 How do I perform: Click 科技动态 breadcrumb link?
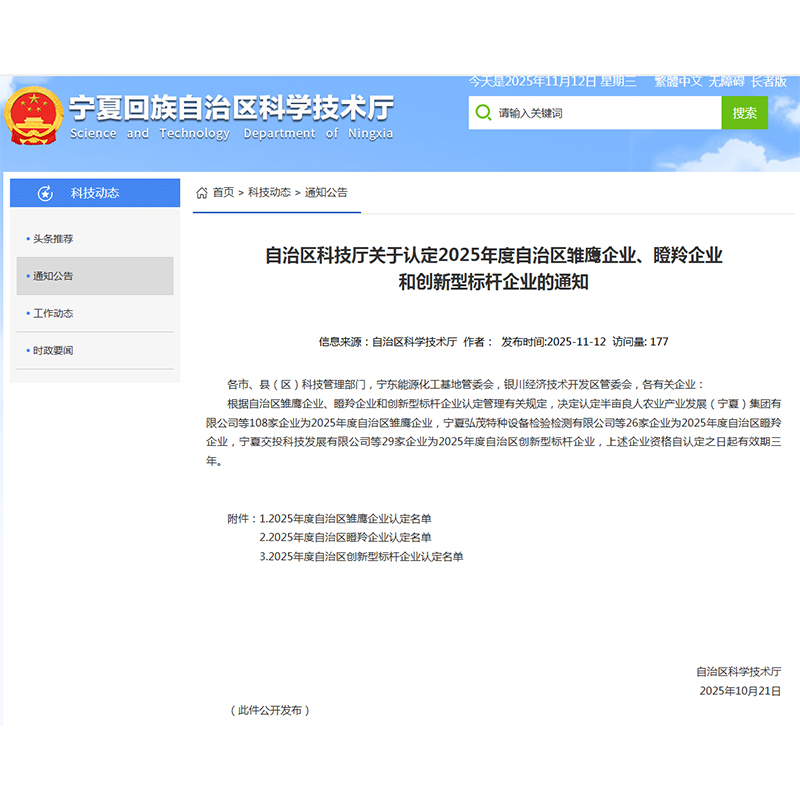[269, 192]
